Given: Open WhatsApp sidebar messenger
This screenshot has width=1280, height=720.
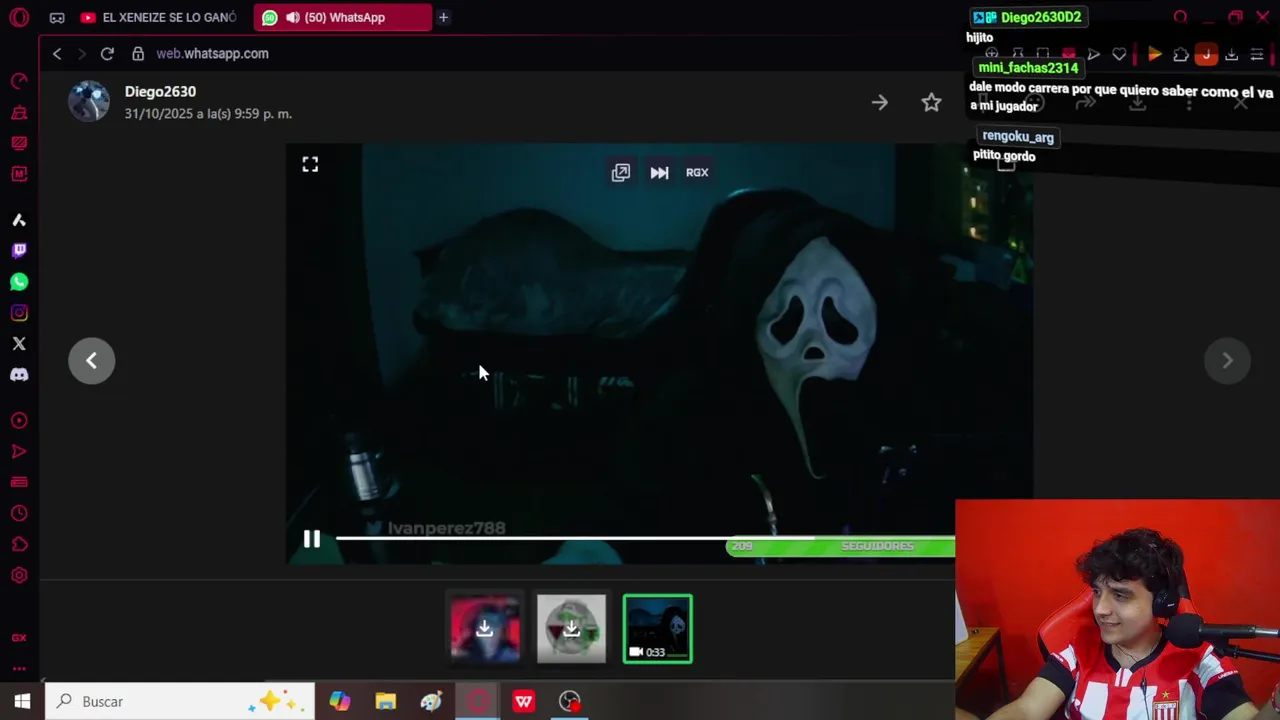Looking at the screenshot, I should point(19,282).
